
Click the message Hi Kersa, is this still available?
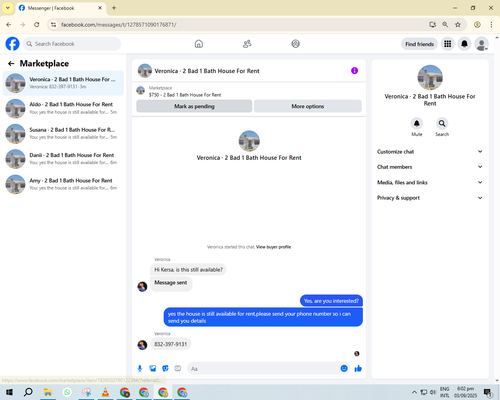click(188, 269)
